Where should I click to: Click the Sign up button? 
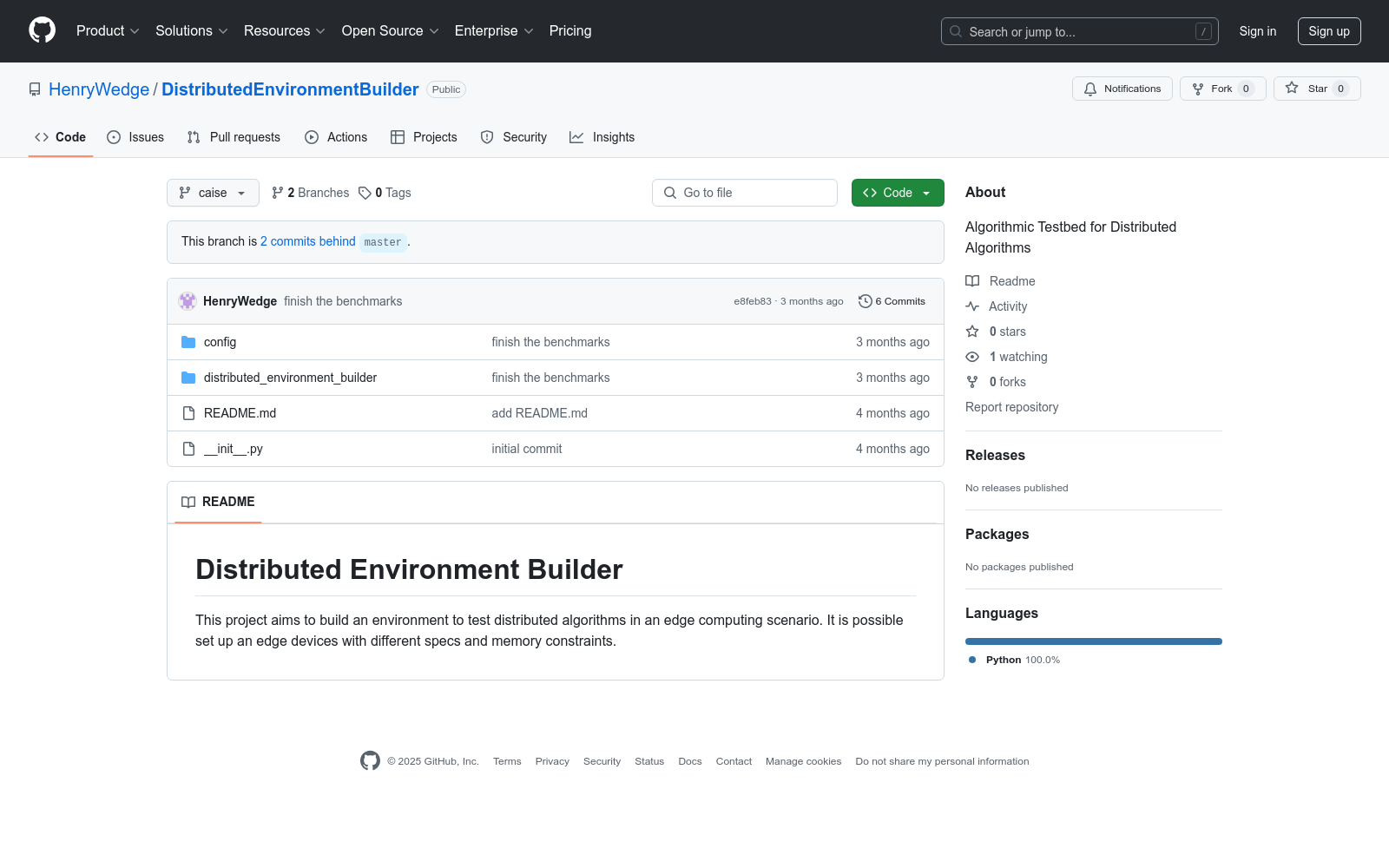click(1329, 31)
